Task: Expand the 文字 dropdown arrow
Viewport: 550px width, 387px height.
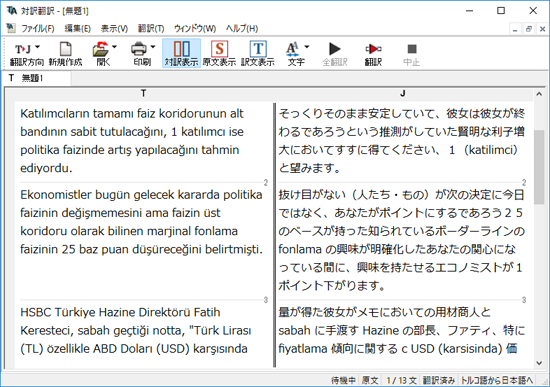Action: click(x=307, y=47)
